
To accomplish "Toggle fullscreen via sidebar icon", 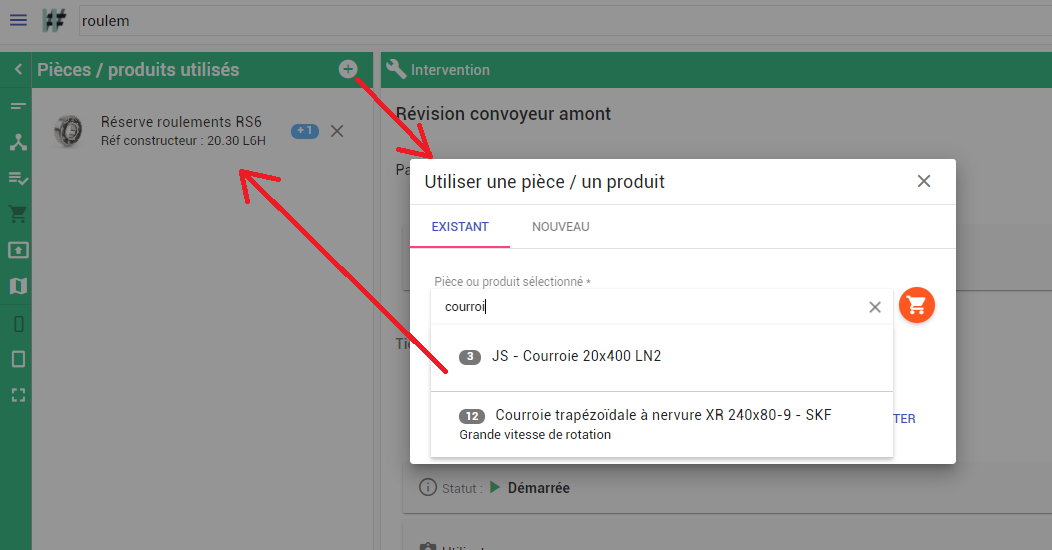I will point(19,395).
